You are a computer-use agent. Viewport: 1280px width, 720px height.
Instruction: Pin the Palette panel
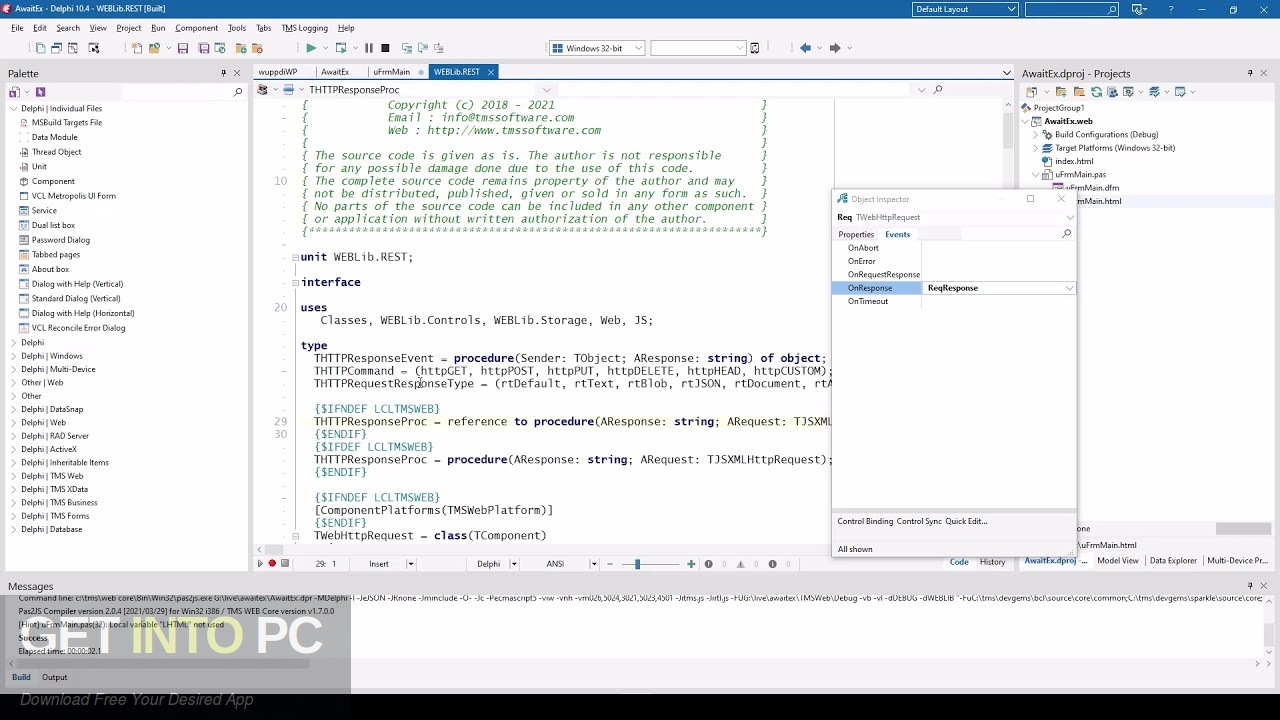(223, 73)
